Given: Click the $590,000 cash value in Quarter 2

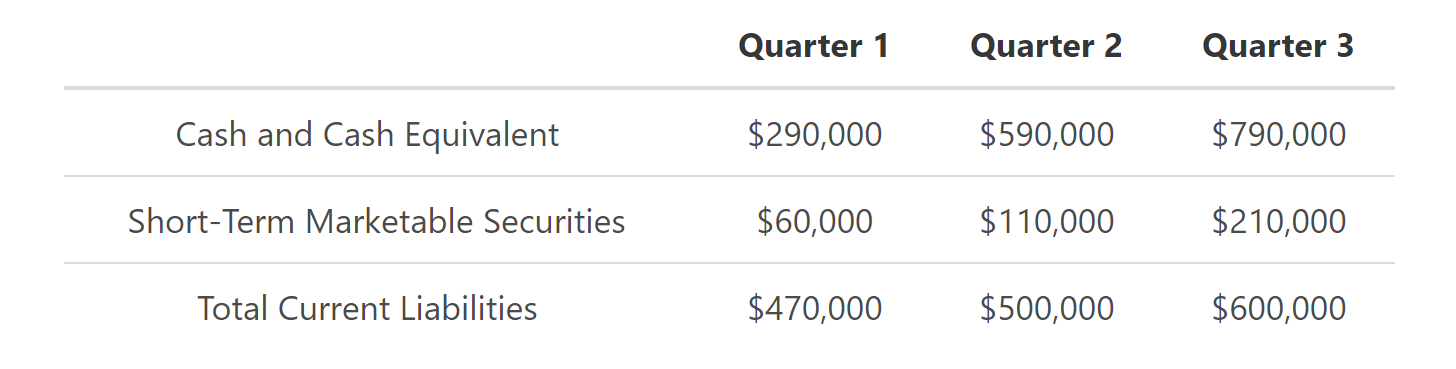Looking at the screenshot, I should [x=1047, y=134].
